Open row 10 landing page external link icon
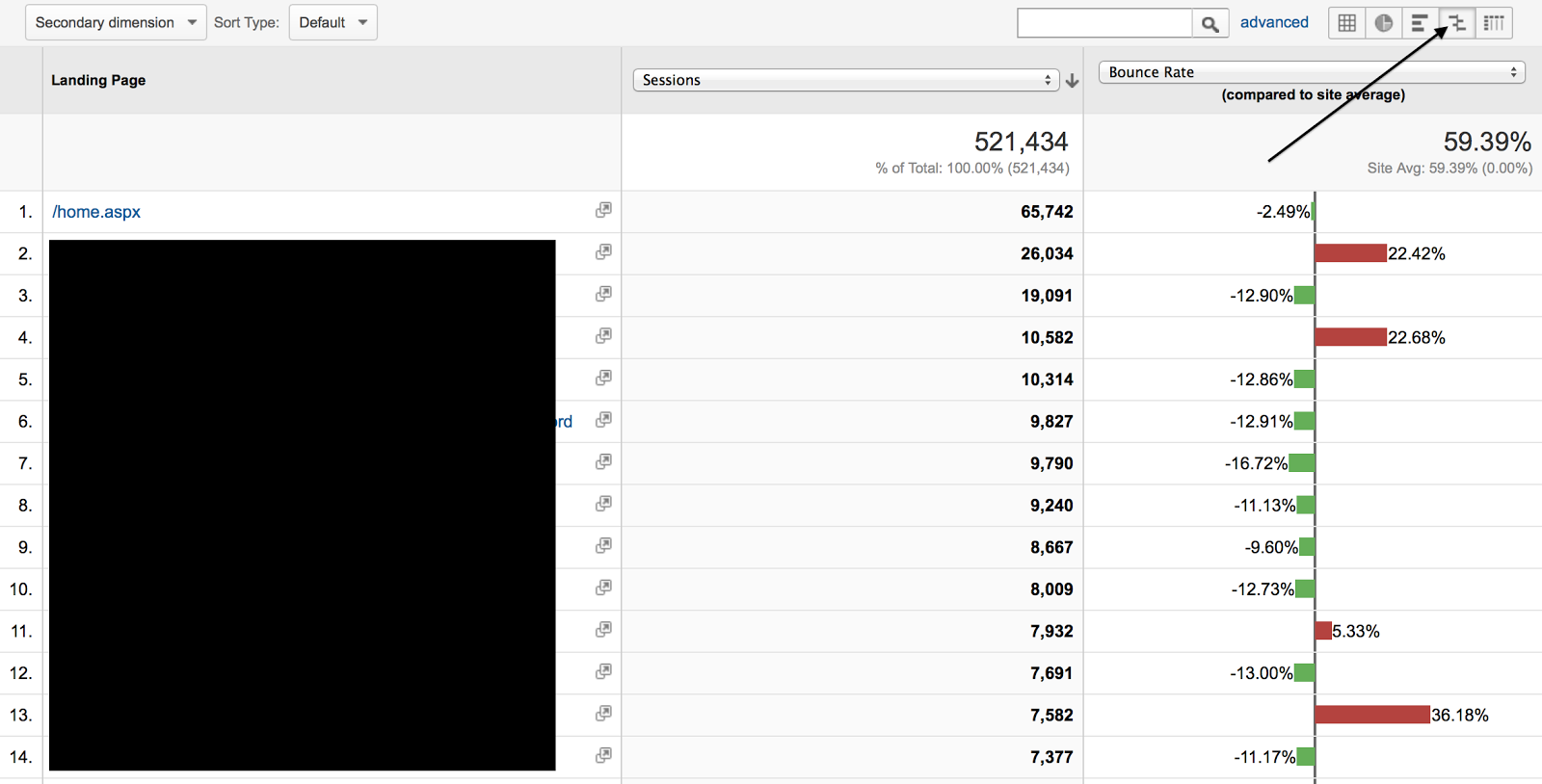Viewport: 1542px width, 784px height. click(603, 588)
